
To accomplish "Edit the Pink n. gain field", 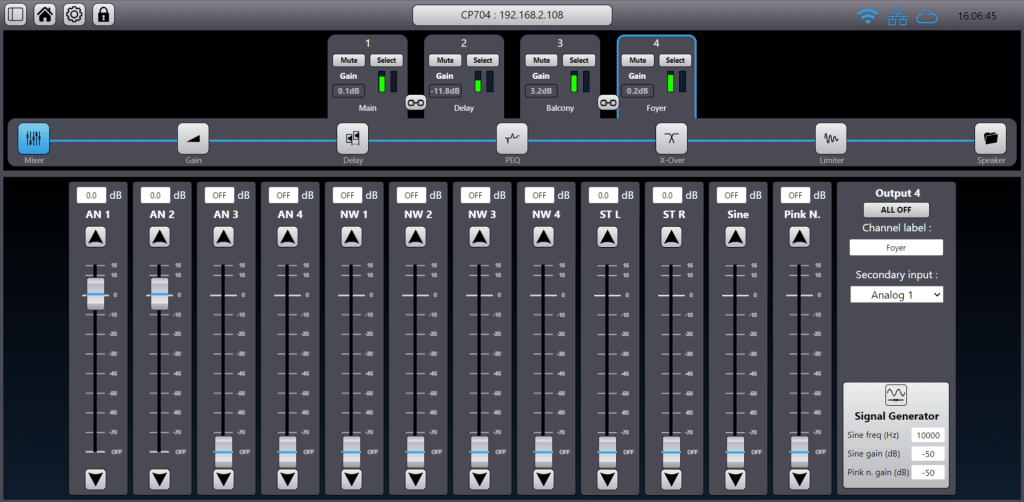I will click(x=928, y=472).
